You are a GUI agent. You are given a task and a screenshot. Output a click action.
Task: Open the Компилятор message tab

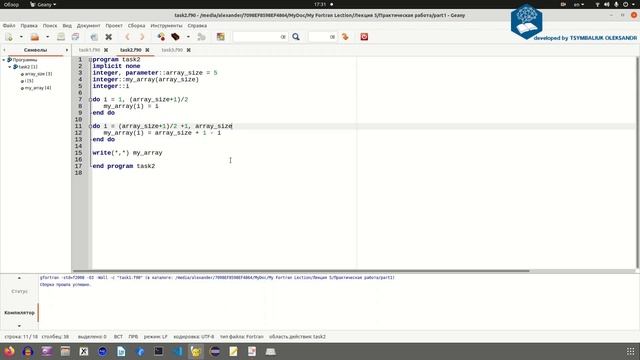(x=19, y=313)
